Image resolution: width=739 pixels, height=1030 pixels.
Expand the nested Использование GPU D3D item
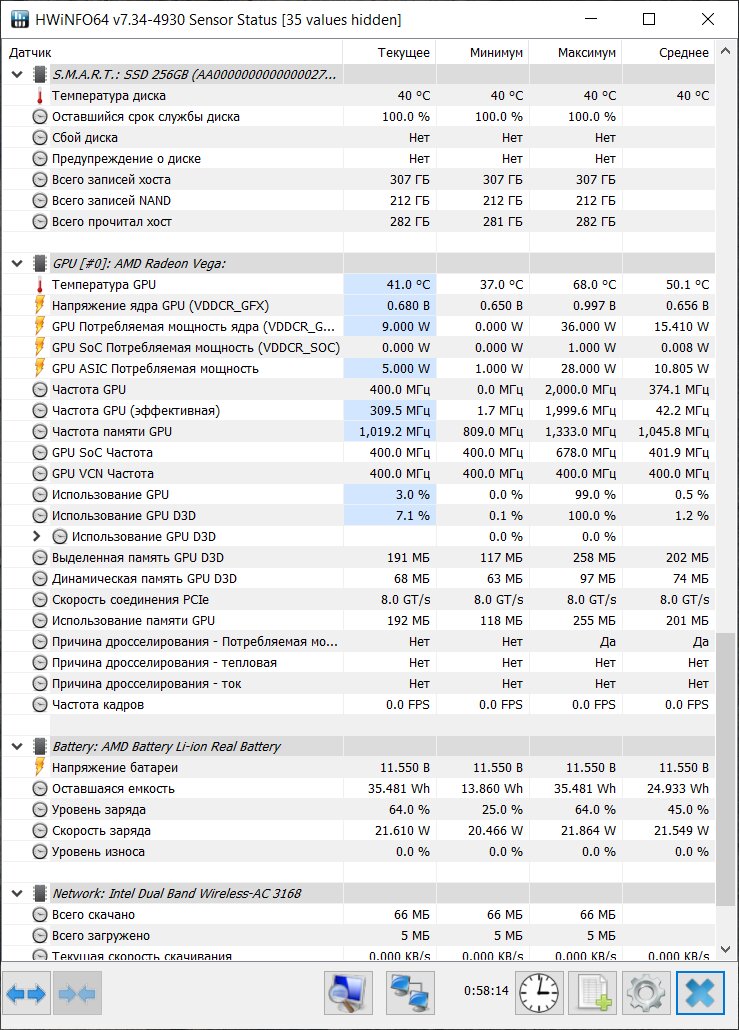(37, 537)
